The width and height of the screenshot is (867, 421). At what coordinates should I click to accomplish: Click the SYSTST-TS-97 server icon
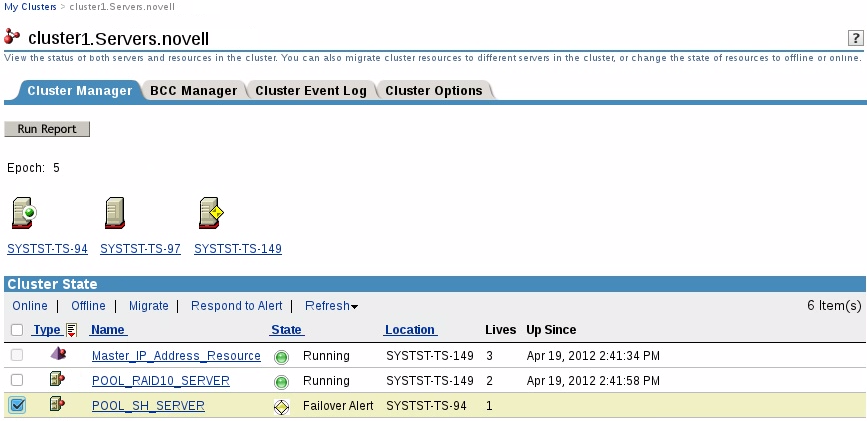[x=114, y=213]
